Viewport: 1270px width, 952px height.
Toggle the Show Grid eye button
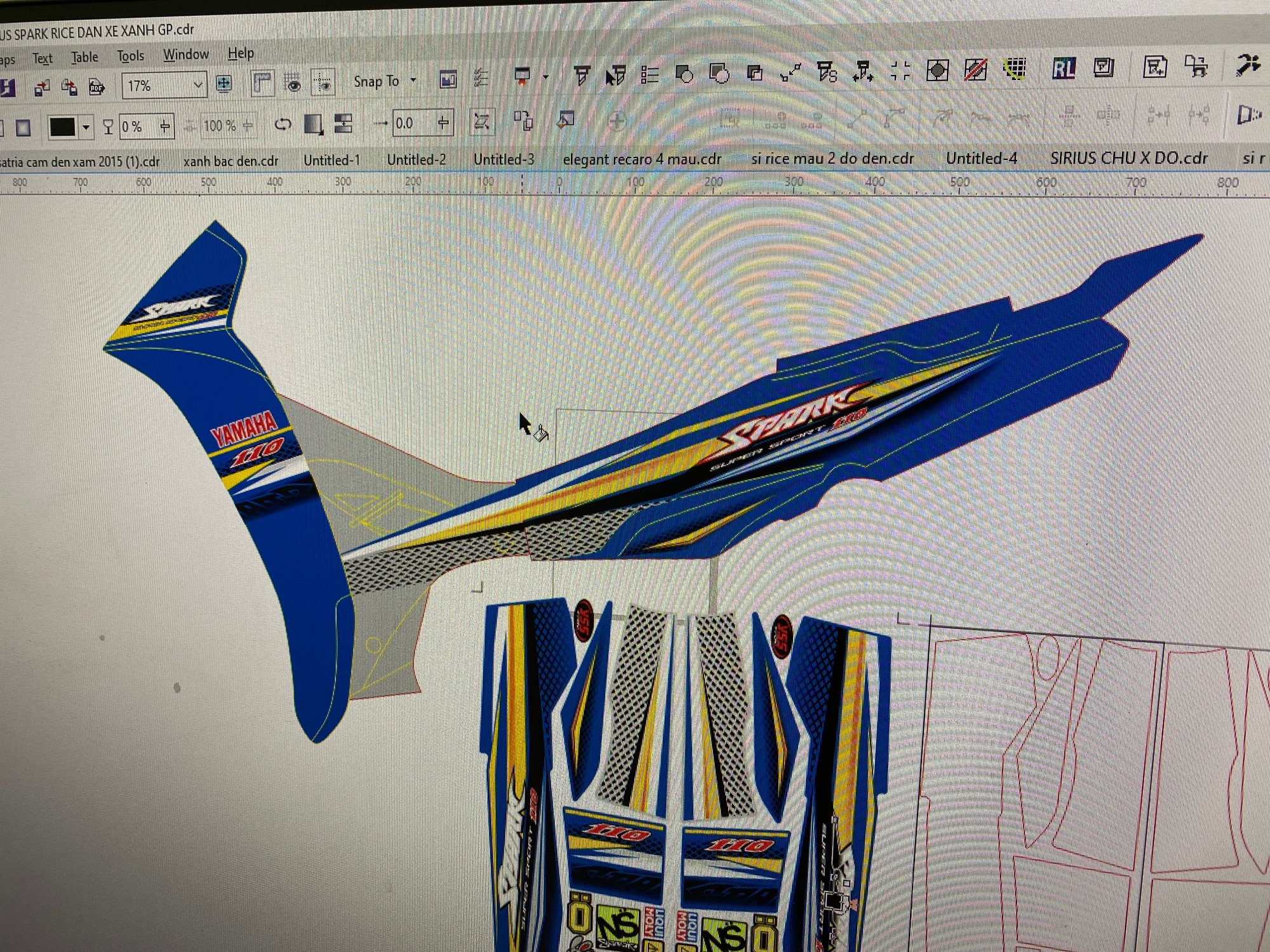[x=293, y=83]
